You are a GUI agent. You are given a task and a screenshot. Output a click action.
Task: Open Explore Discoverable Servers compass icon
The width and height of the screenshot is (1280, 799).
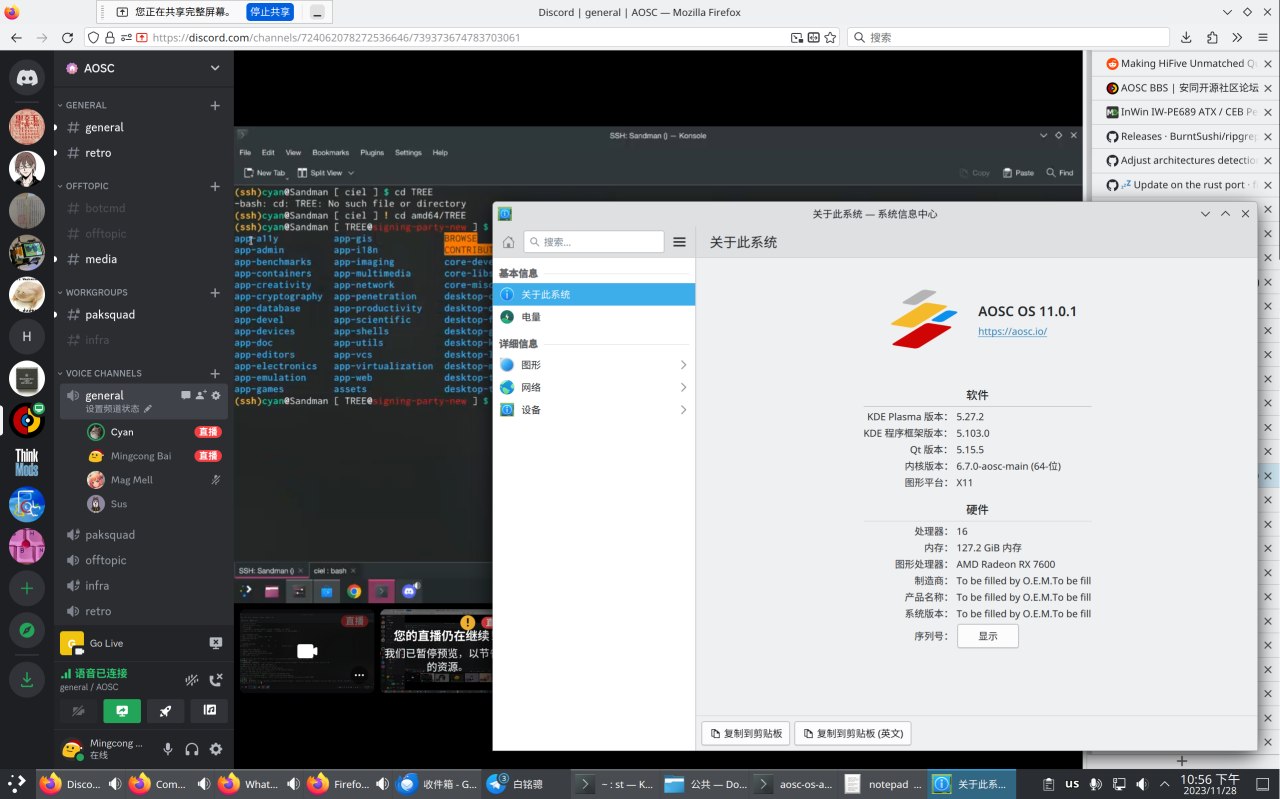click(x=27, y=631)
